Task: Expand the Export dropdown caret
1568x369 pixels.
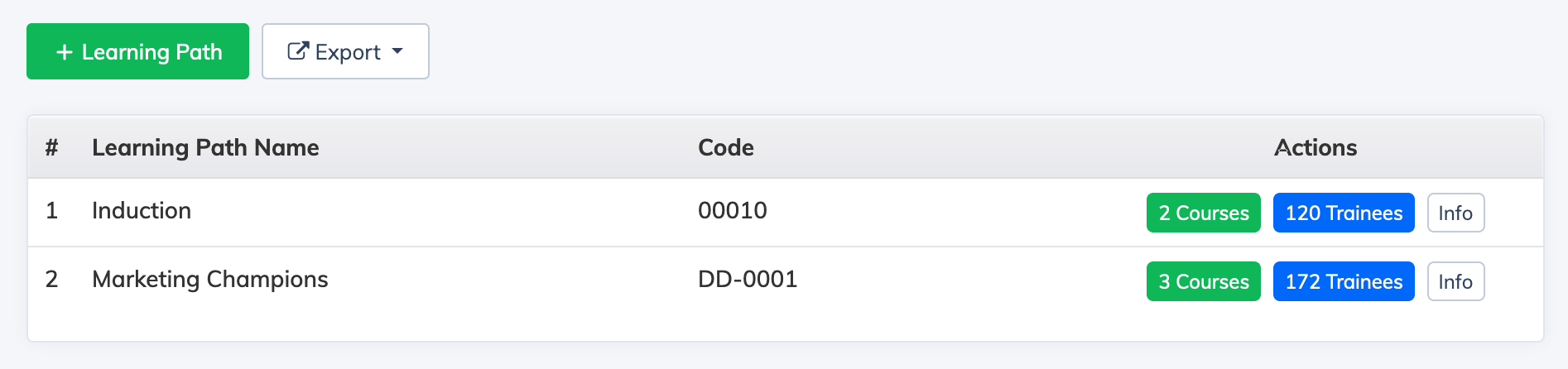Action: pyautogui.click(x=397, y=51)
